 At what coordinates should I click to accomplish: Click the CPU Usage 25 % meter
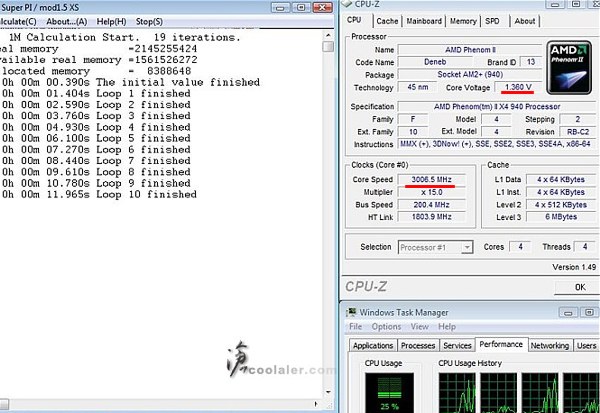pyautogui.click(x=389, y=393)
